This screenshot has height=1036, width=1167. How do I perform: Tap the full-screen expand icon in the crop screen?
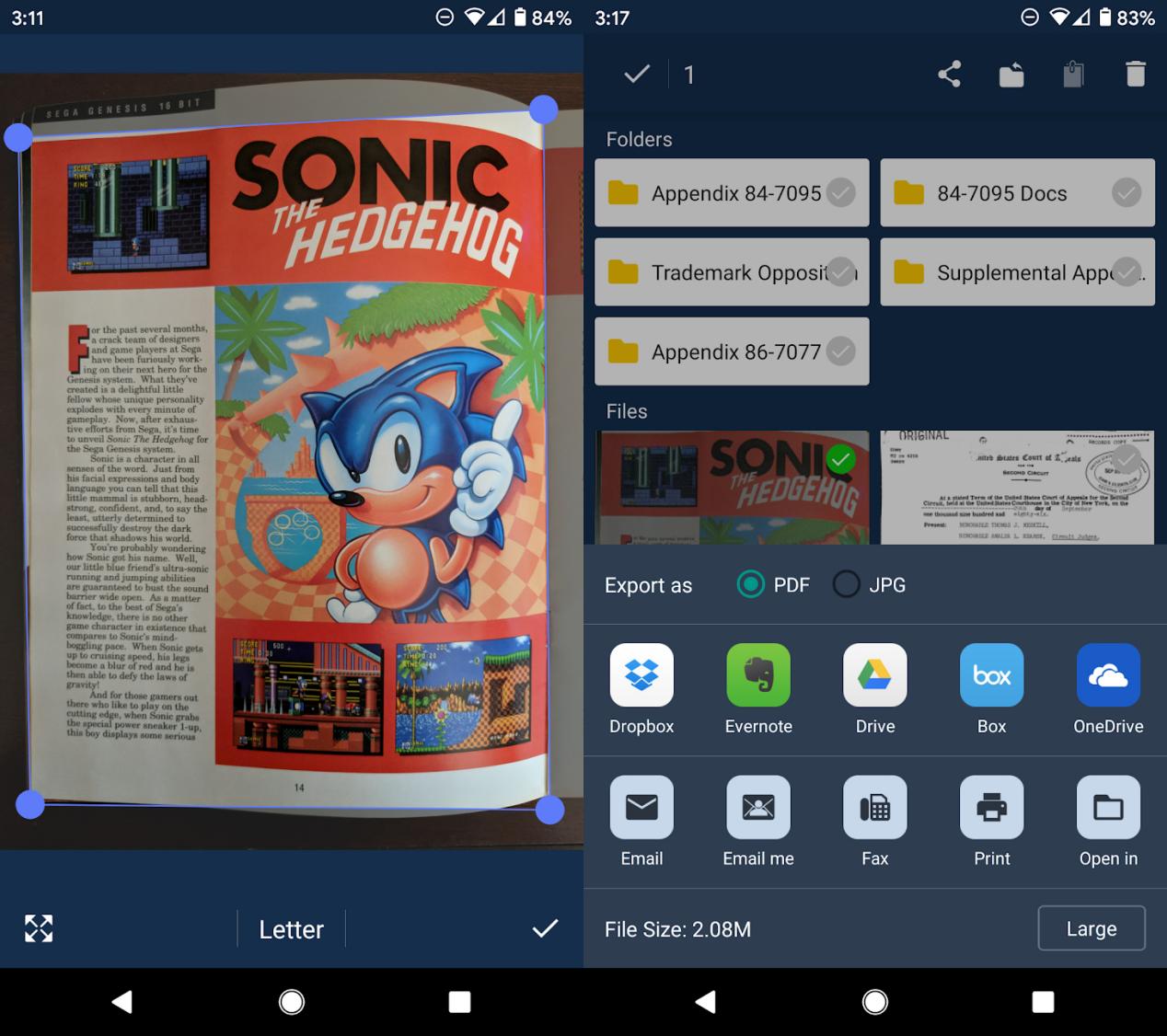point(39,928)
